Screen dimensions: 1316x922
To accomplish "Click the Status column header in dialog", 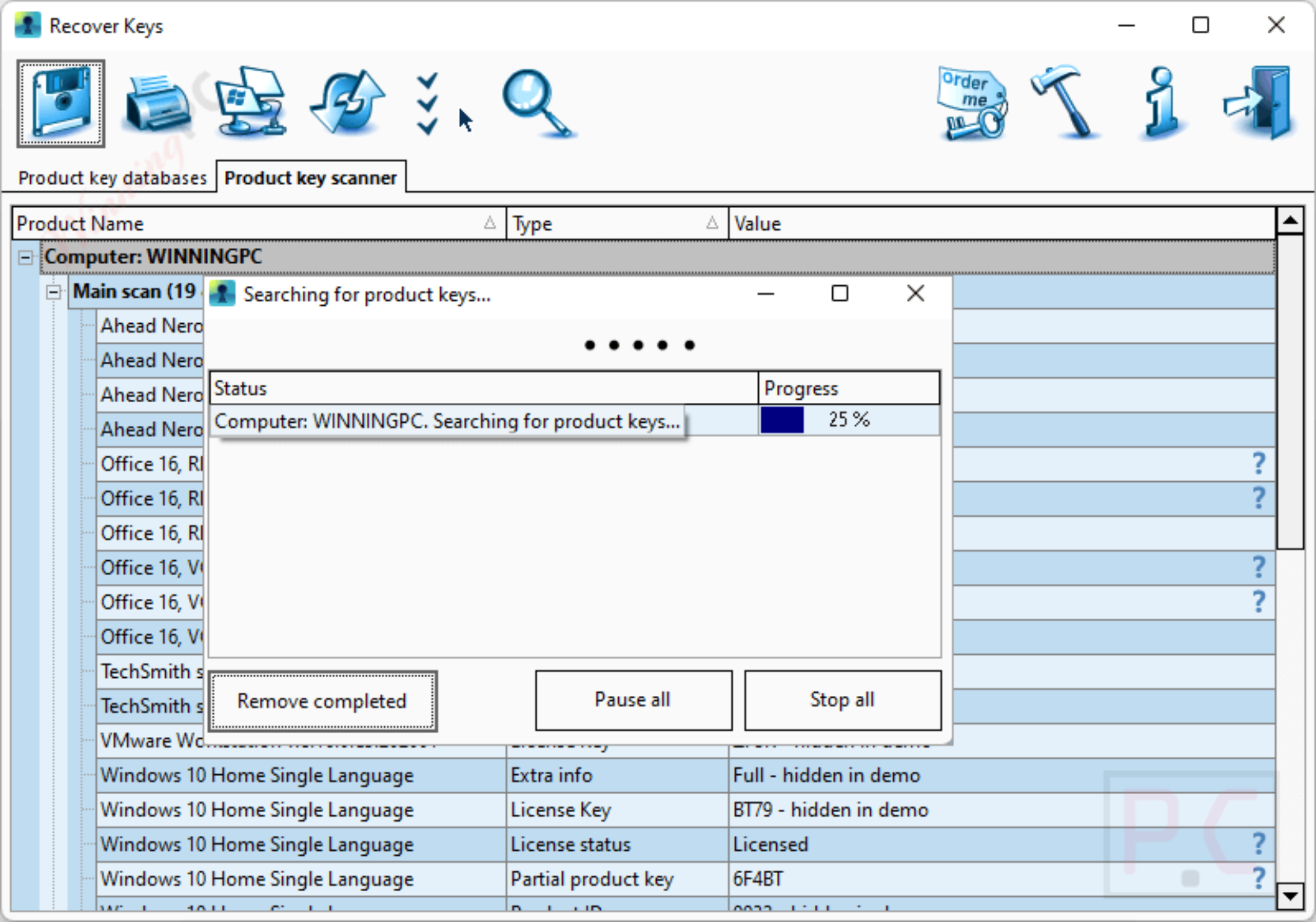I will pyautogui.click(x=484, y=388).
